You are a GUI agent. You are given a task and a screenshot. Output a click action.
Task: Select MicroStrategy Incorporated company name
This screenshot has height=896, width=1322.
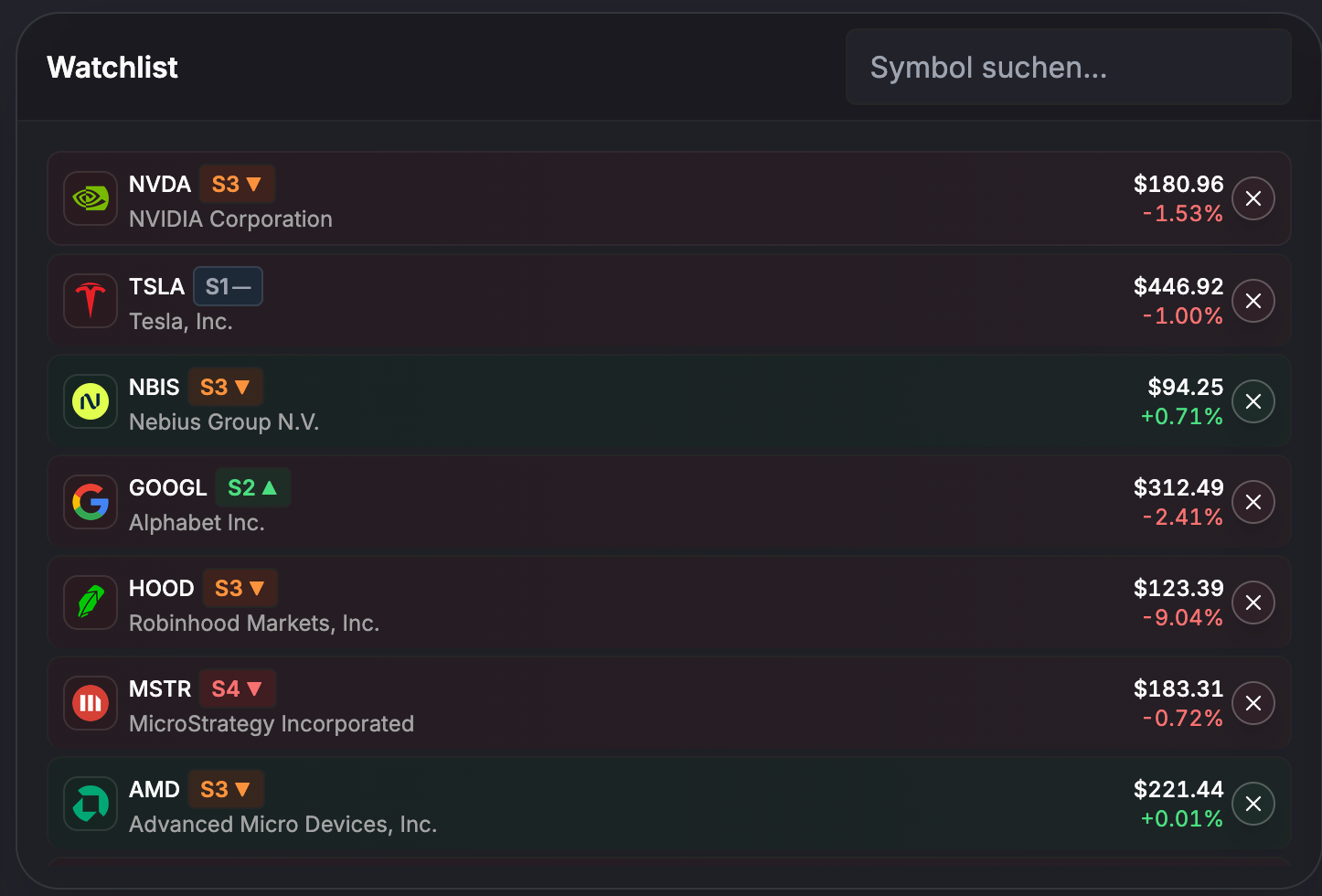(272, 724)
